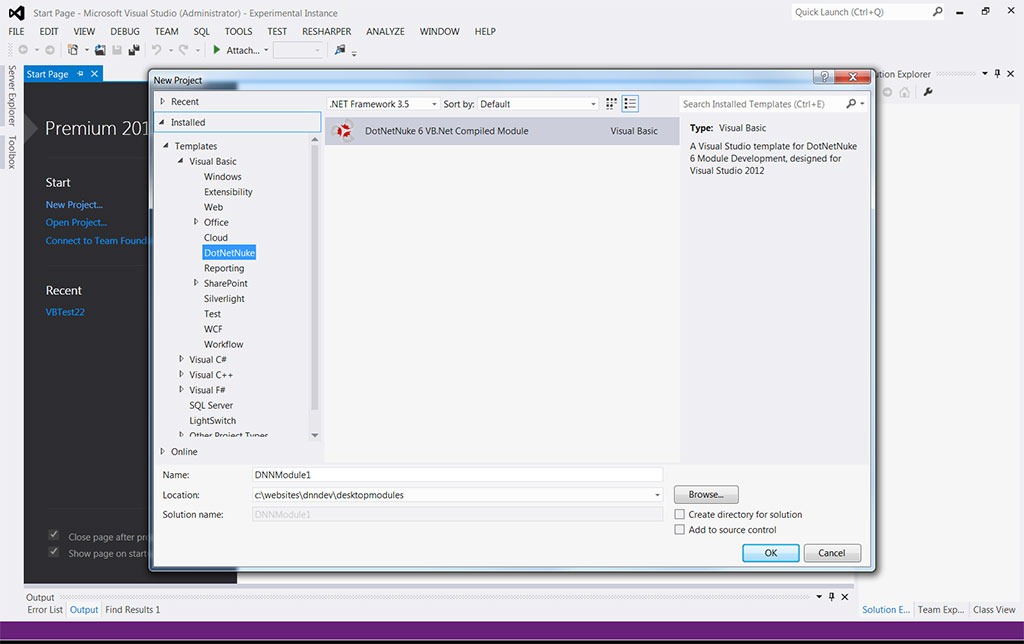Screen dimensions: 1024x644
Task: Open Solution Explorer properties wrench icon
Action: pos(927,92)
